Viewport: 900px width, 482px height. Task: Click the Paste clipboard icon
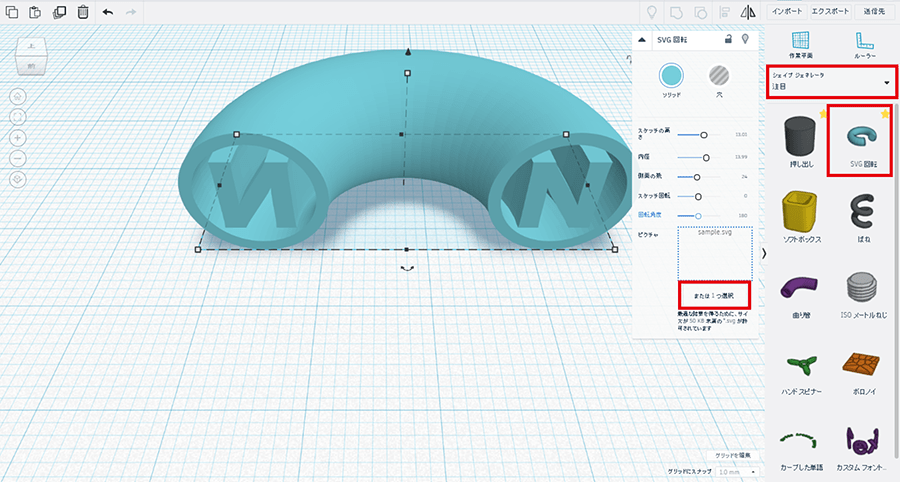(x=35, y=11)
